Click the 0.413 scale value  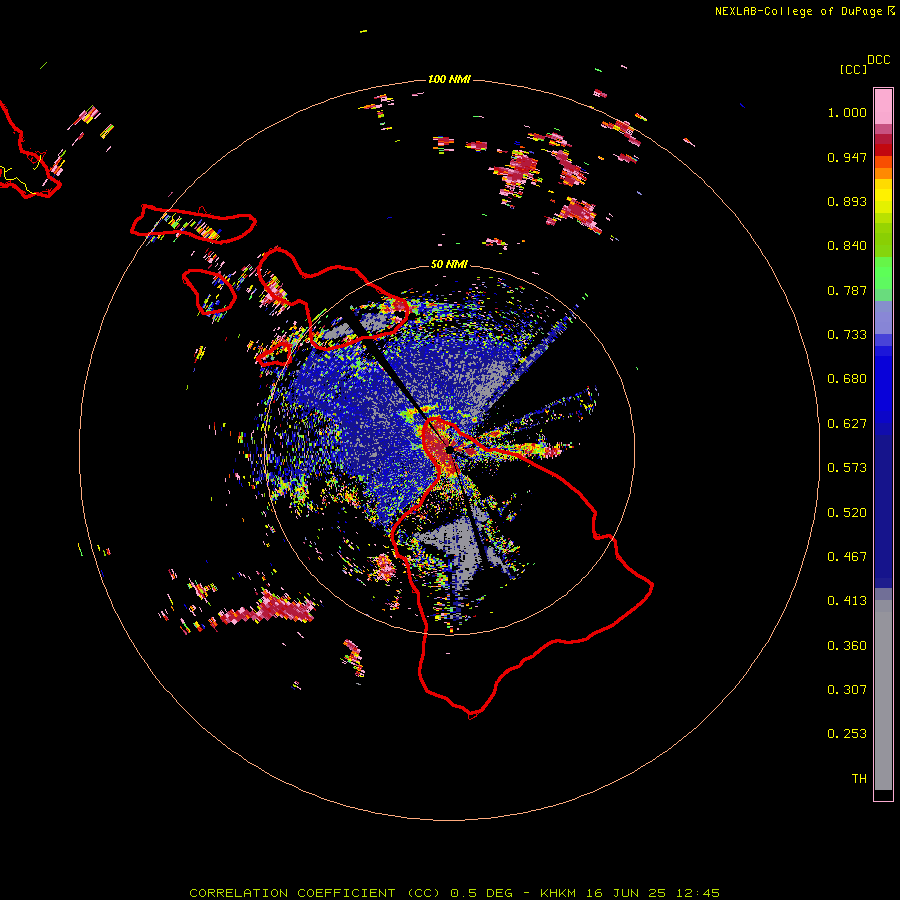point(847,601)
